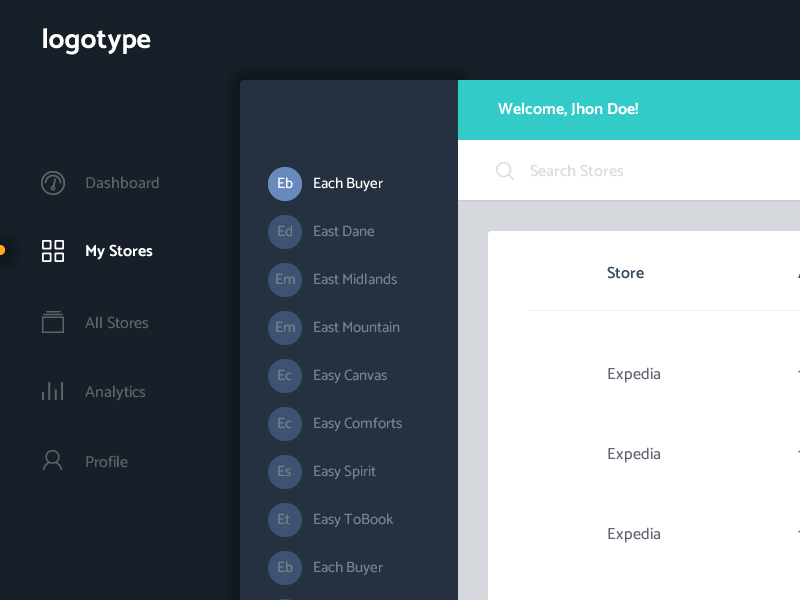Click the Store column header
The height and width of the screenshot is (600, 800).
tap(625, 273)
